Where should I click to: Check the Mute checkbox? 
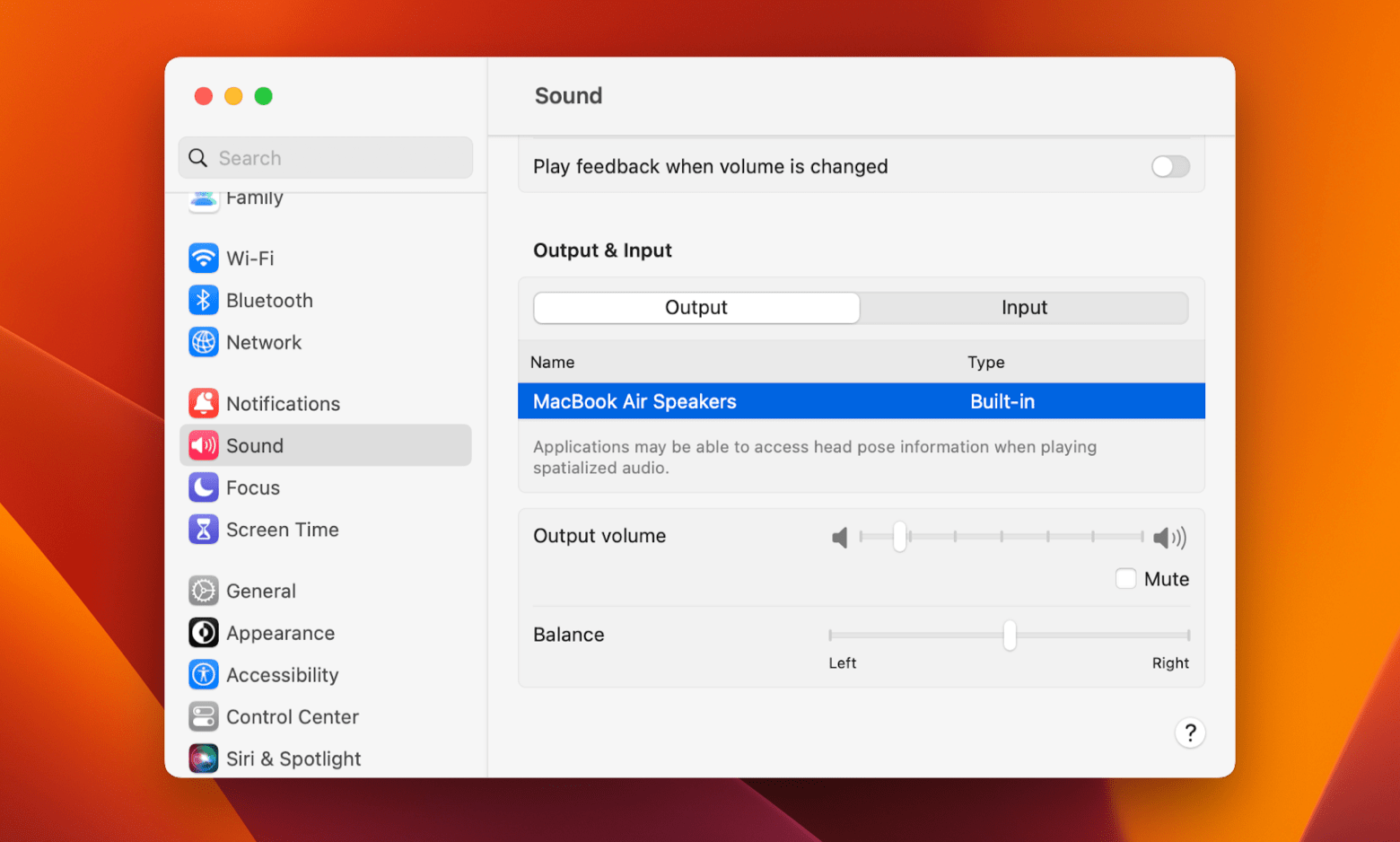click(x=1125, y=579)
